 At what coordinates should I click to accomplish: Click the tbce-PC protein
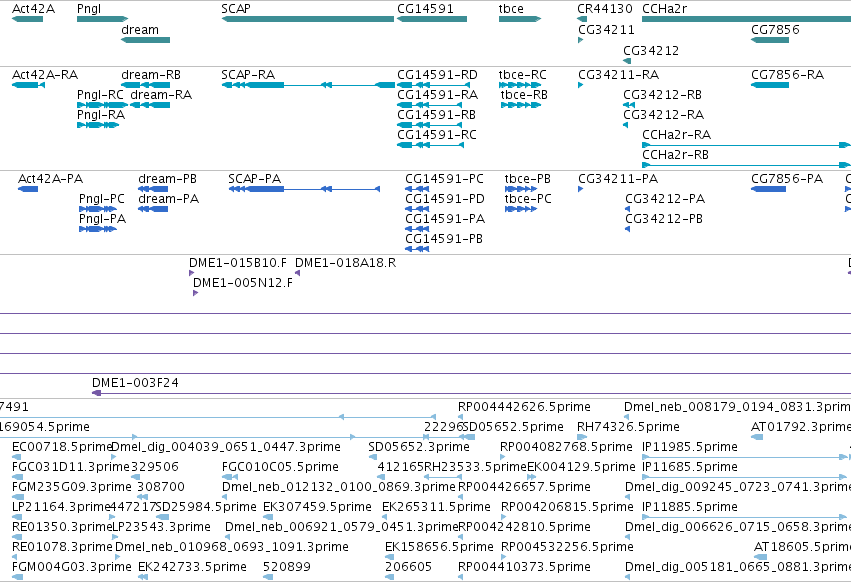(x=521, y=209)
